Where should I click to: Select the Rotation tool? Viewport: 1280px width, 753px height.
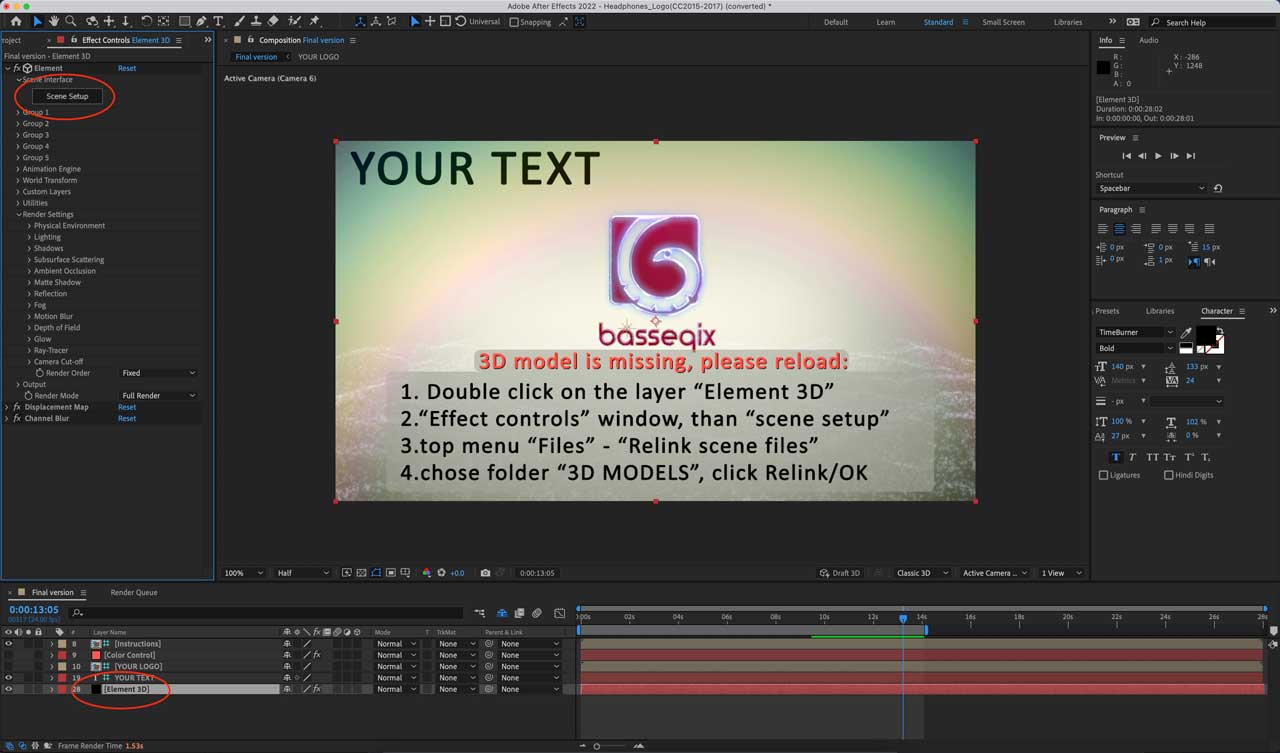pos(147,21)
